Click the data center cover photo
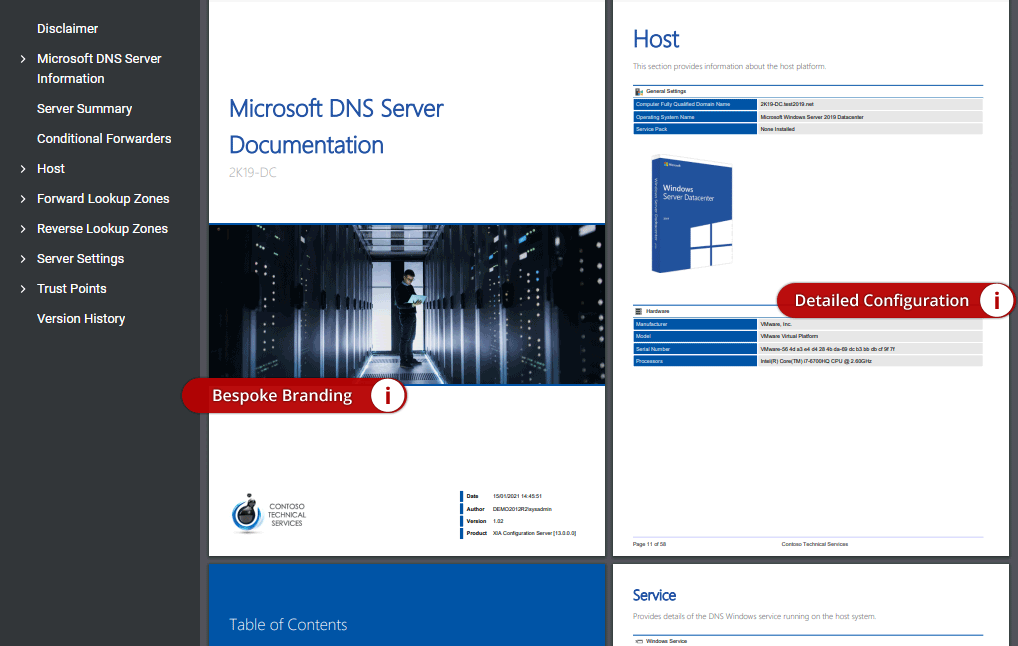1018x646 pixels. click(x=406, y=304)
